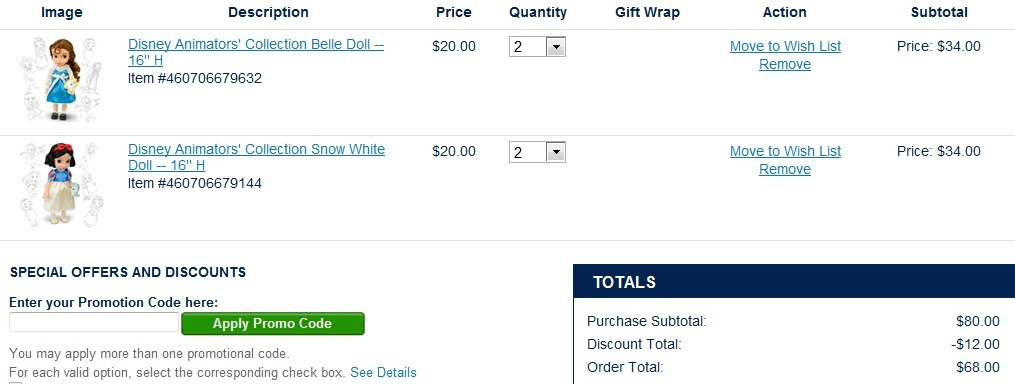Image resolution: width=1015 pixels, height=384 pixels.
Task: Open the Snow White doll product image
Action: [x=61, y=185]
